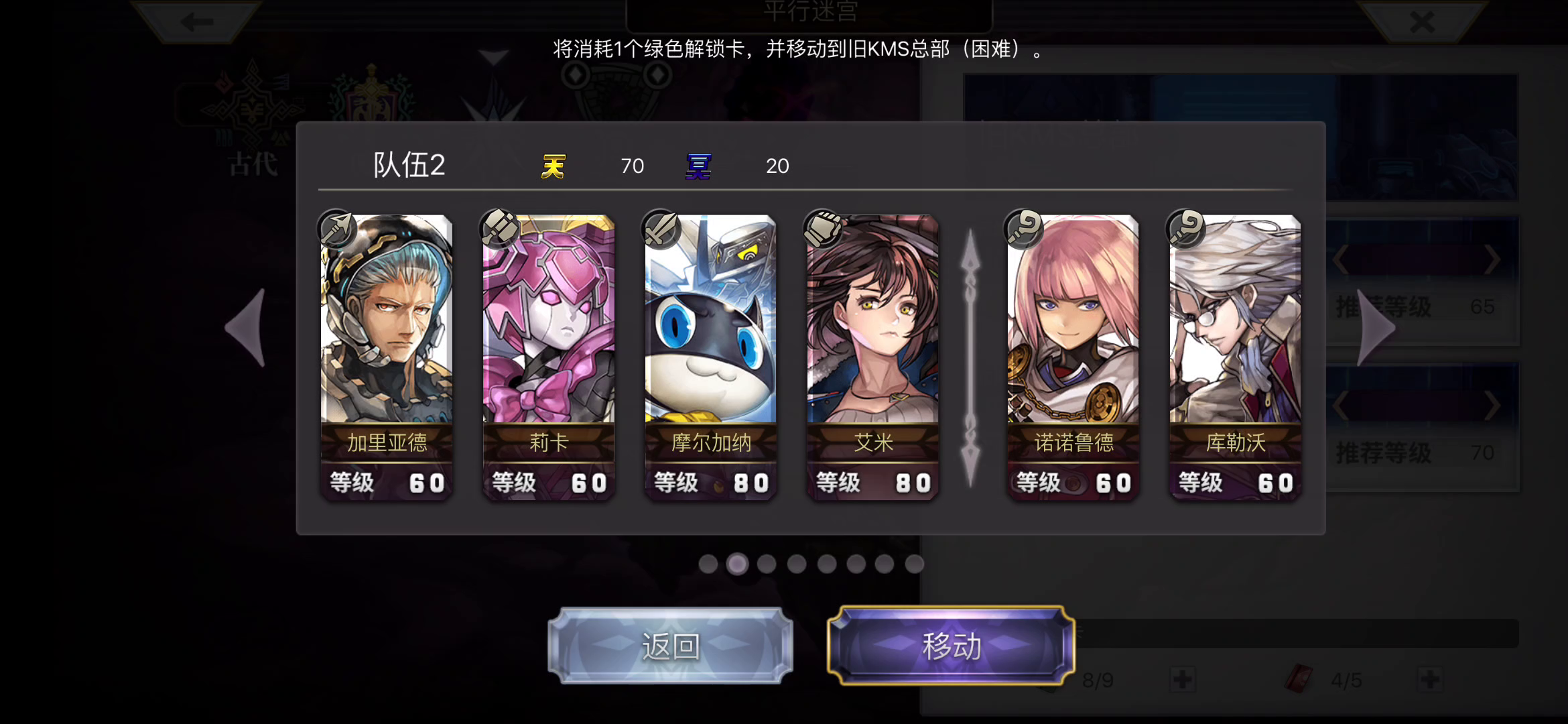Click the back arrow in top-left corner
Image resolution: width=1568 pixels, height=724 pixels.
(x=196, y=21)
